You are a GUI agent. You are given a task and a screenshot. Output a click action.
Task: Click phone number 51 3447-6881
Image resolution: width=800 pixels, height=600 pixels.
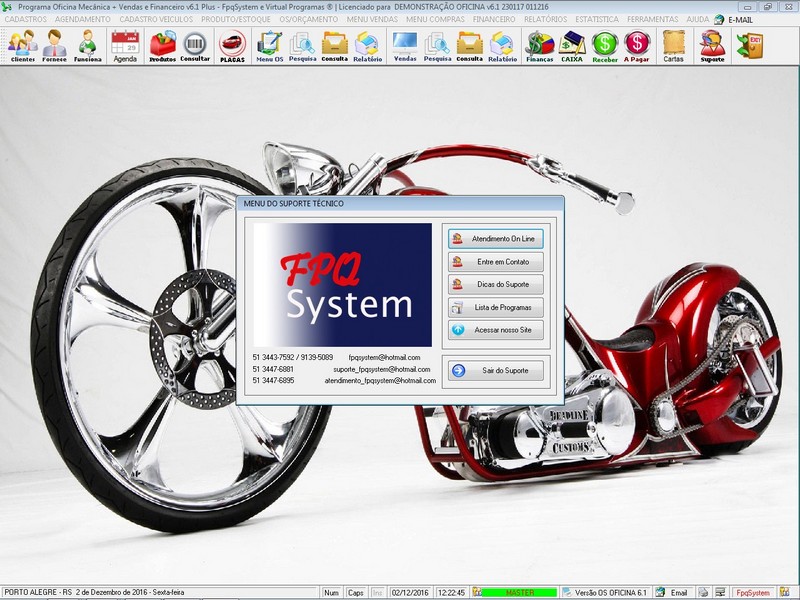point(273,369)
